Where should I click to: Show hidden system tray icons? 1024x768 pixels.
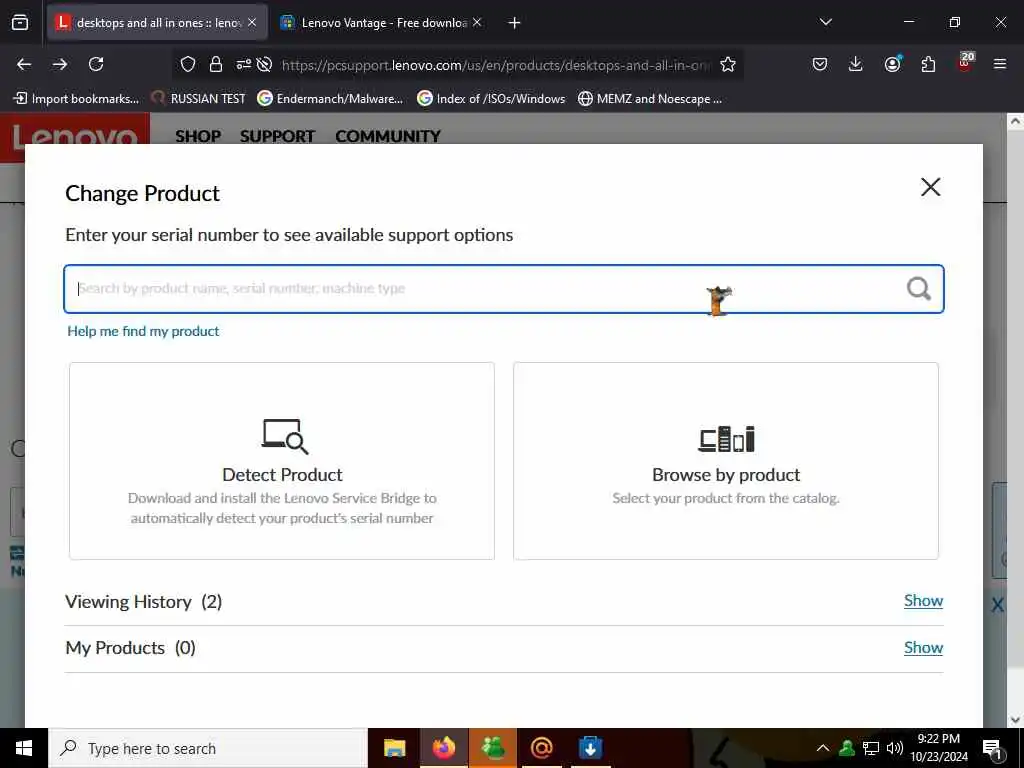823,748
